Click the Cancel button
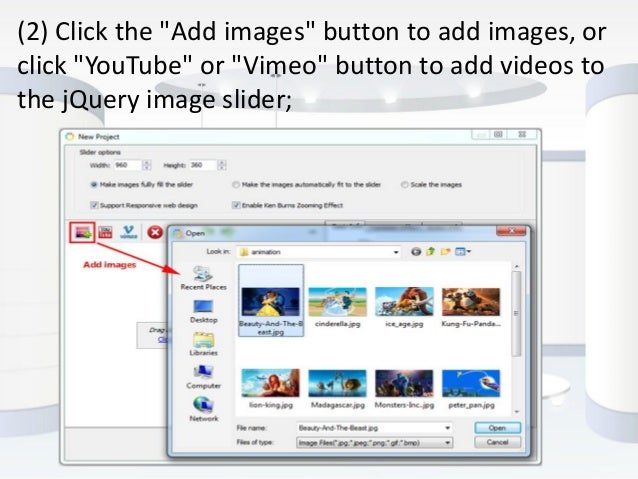Viewport: 638px width, 479px height. [497, 442]
